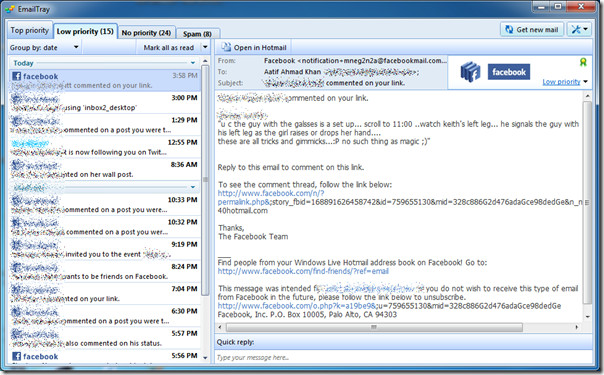This screenshot has width=604, height=375.
Task: Select the Low priority (15) tab
Action: pyautogui.click(x=85, y=31)
